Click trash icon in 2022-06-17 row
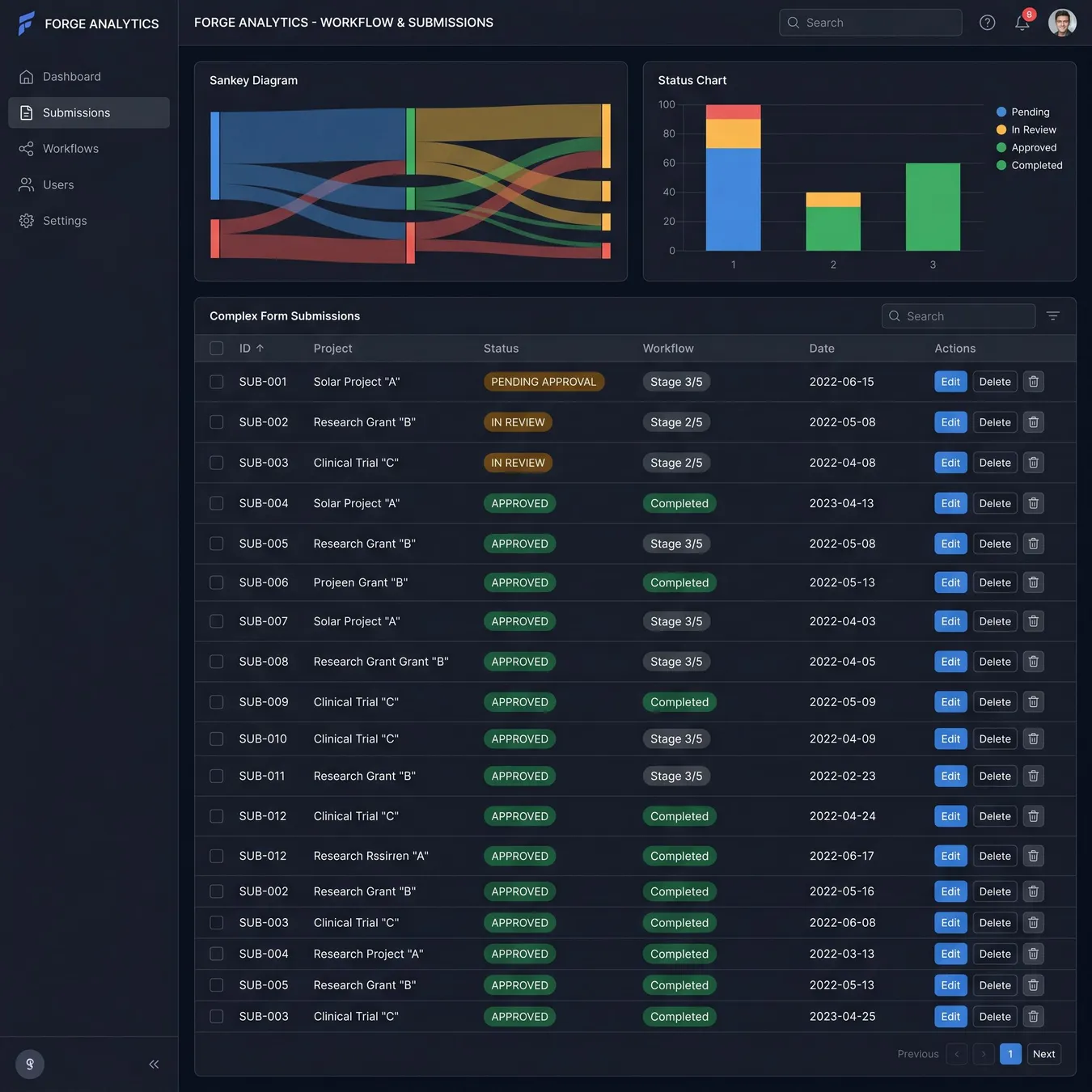This screenshot has height=1092, width=1092. pyautogui.click(x=1033, y=856)
